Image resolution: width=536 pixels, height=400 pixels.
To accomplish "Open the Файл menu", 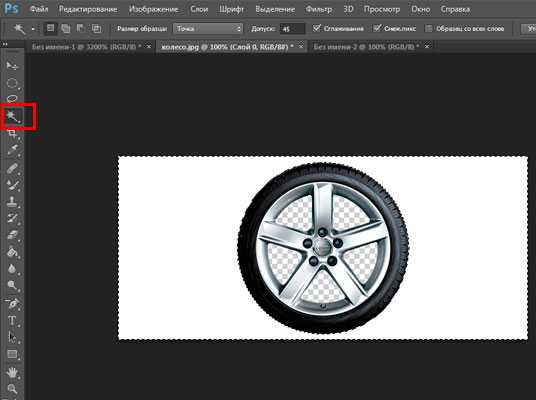I will pyautogui.click(x=39, y=9).
